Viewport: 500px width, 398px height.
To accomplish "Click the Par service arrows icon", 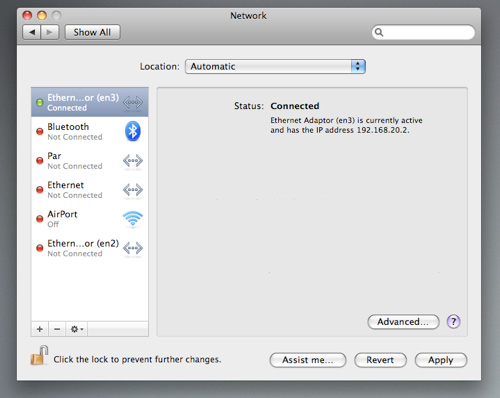I will 133,161.
